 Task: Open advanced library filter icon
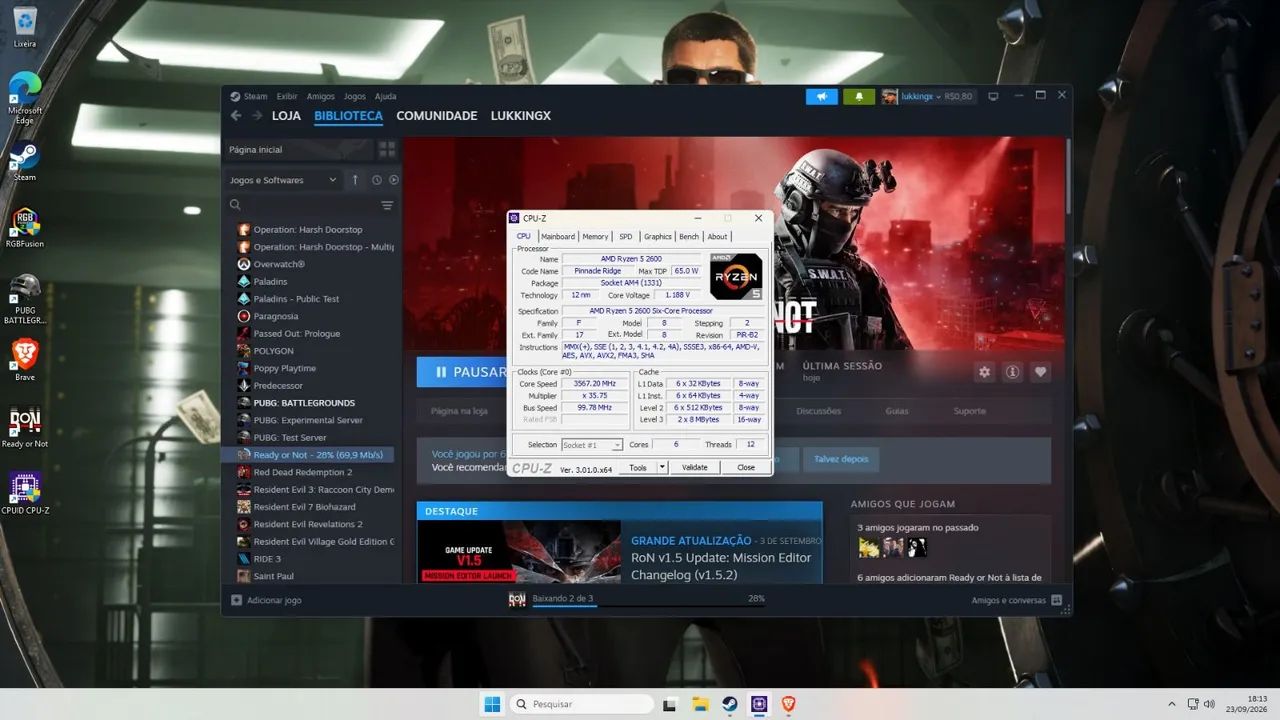pyautogui.click(x=387, y=205)
